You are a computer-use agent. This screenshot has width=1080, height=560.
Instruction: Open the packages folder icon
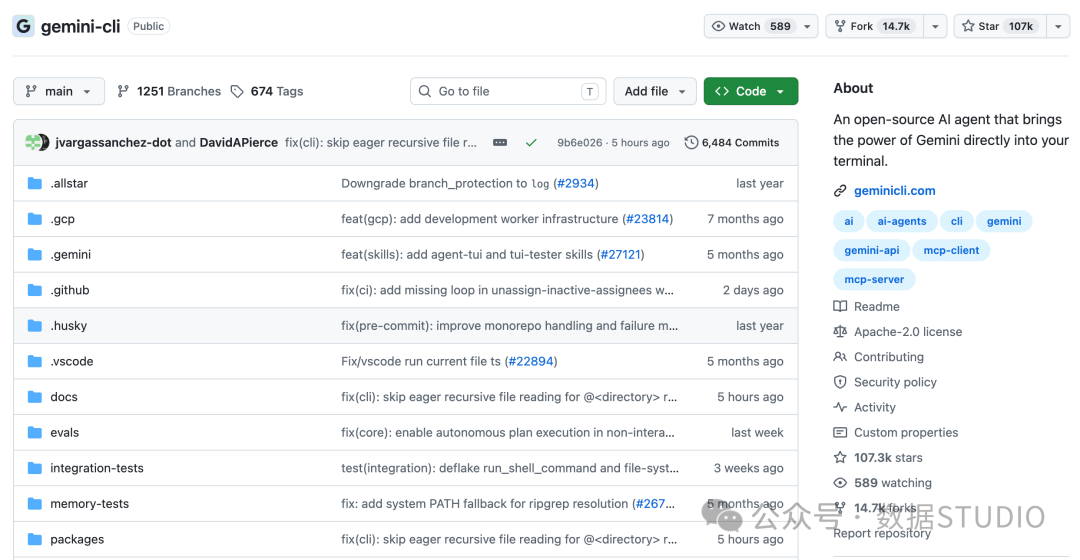34,539
